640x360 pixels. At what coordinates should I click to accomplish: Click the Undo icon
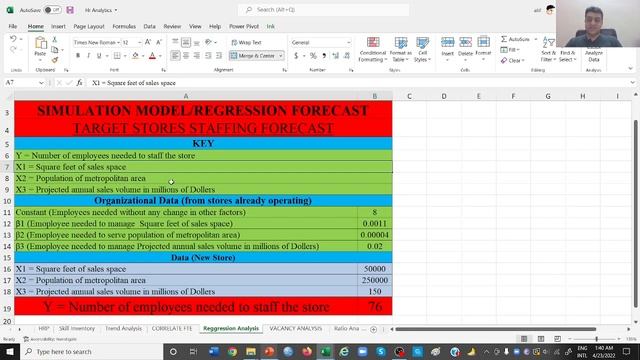(13, 39)
